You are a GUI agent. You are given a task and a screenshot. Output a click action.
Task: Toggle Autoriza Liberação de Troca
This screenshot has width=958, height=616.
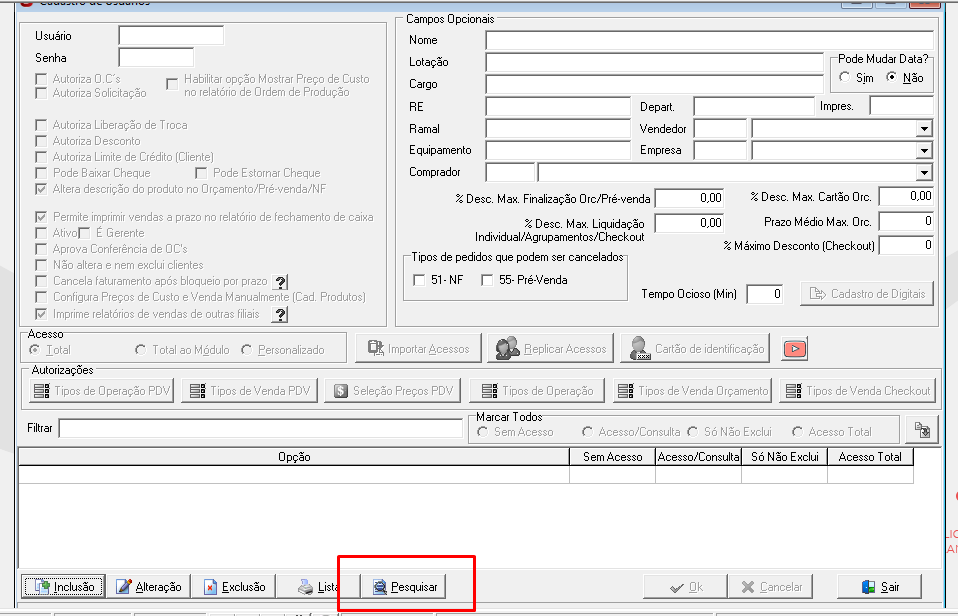pos(41,125)
